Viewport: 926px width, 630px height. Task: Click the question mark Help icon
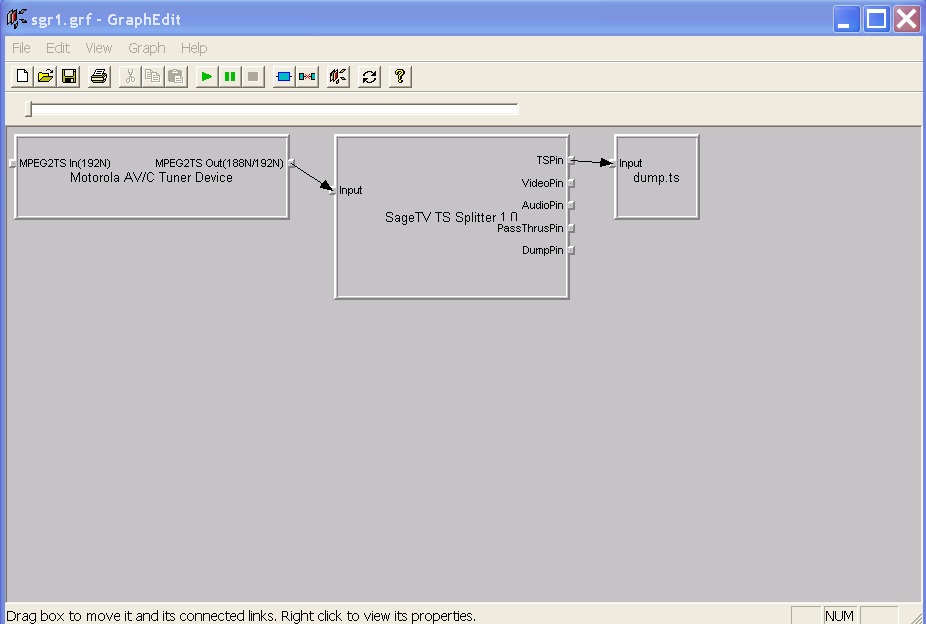[400, 77]
